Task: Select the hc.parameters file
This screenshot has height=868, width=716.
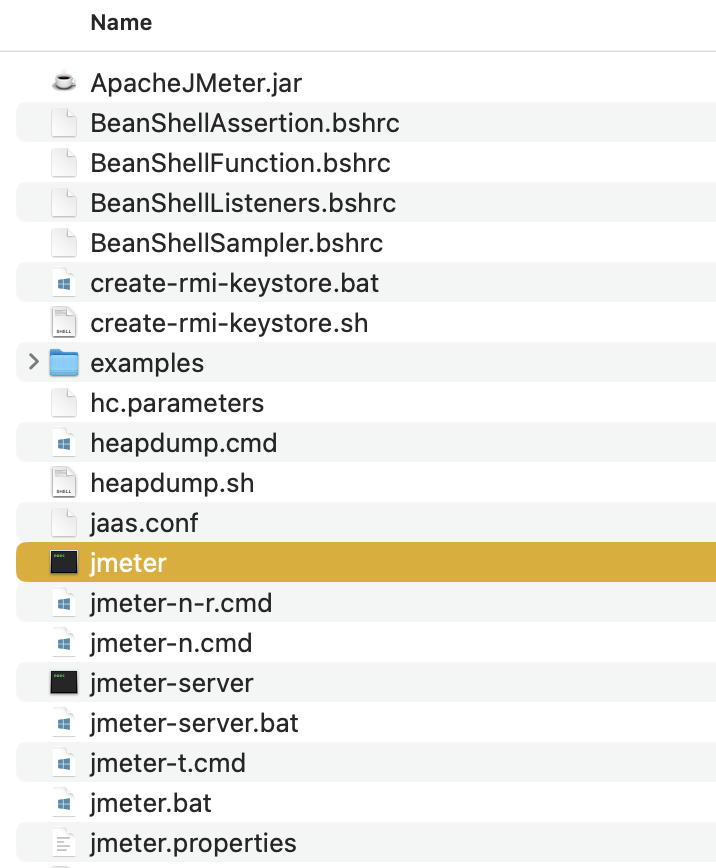Action: click(177, 403)
